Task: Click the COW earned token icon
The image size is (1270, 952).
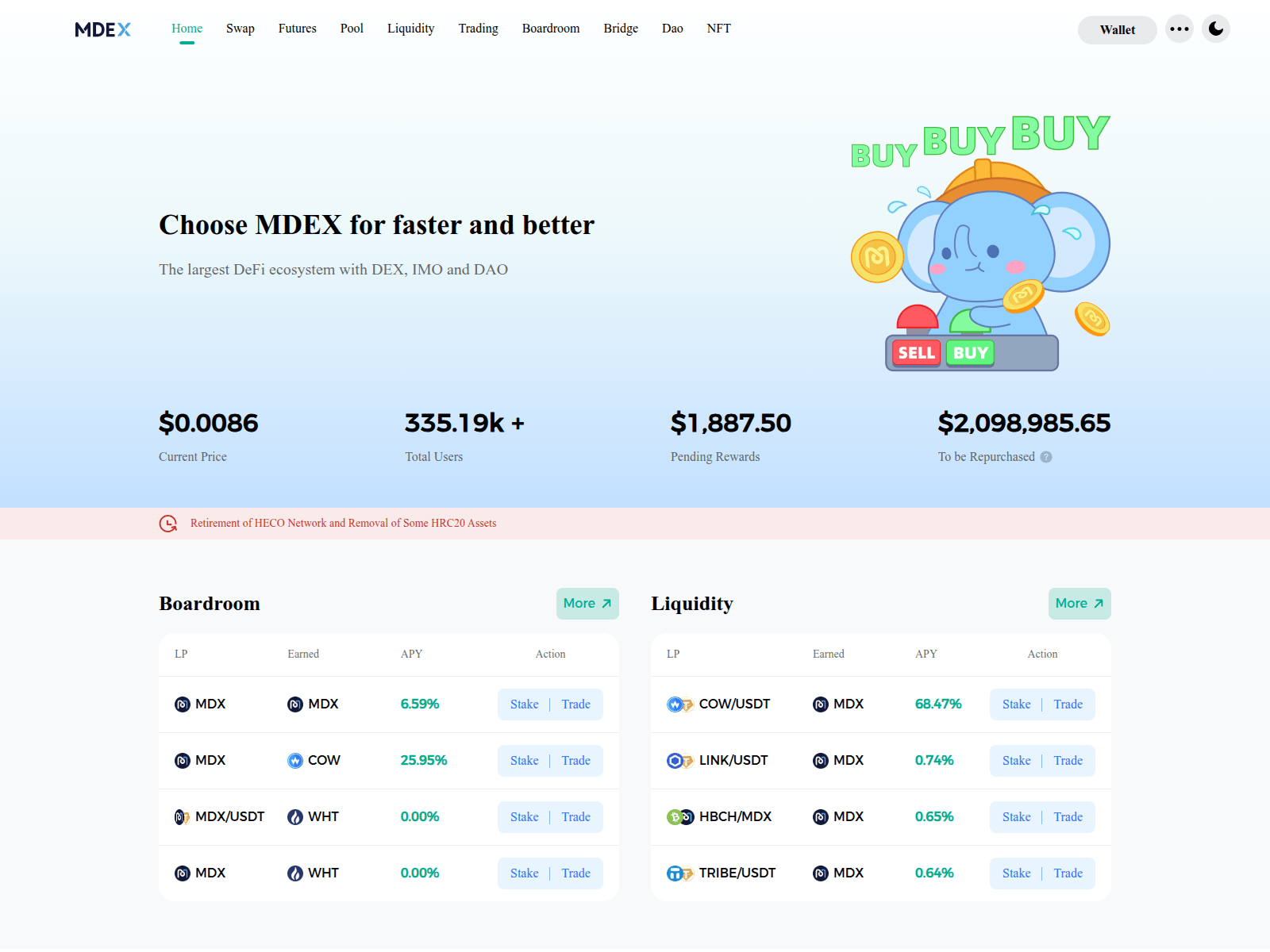Action: pos(295,761)
